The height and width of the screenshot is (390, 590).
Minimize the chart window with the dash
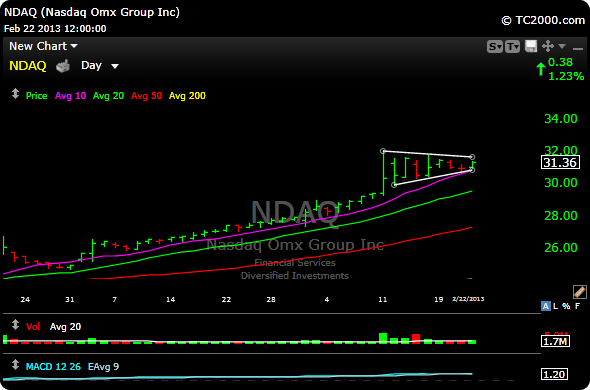coord(578,49)
